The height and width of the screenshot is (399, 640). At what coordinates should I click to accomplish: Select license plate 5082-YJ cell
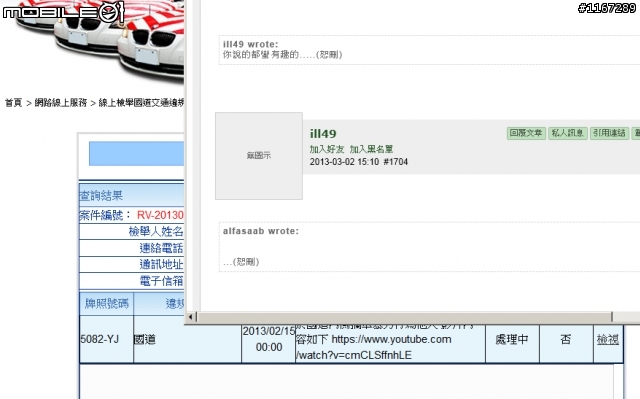[x=107, y=339]
